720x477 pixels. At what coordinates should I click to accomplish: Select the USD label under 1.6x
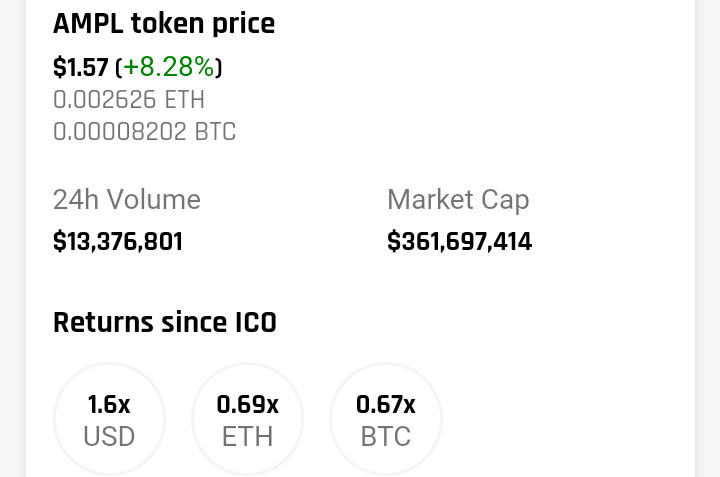109,437
